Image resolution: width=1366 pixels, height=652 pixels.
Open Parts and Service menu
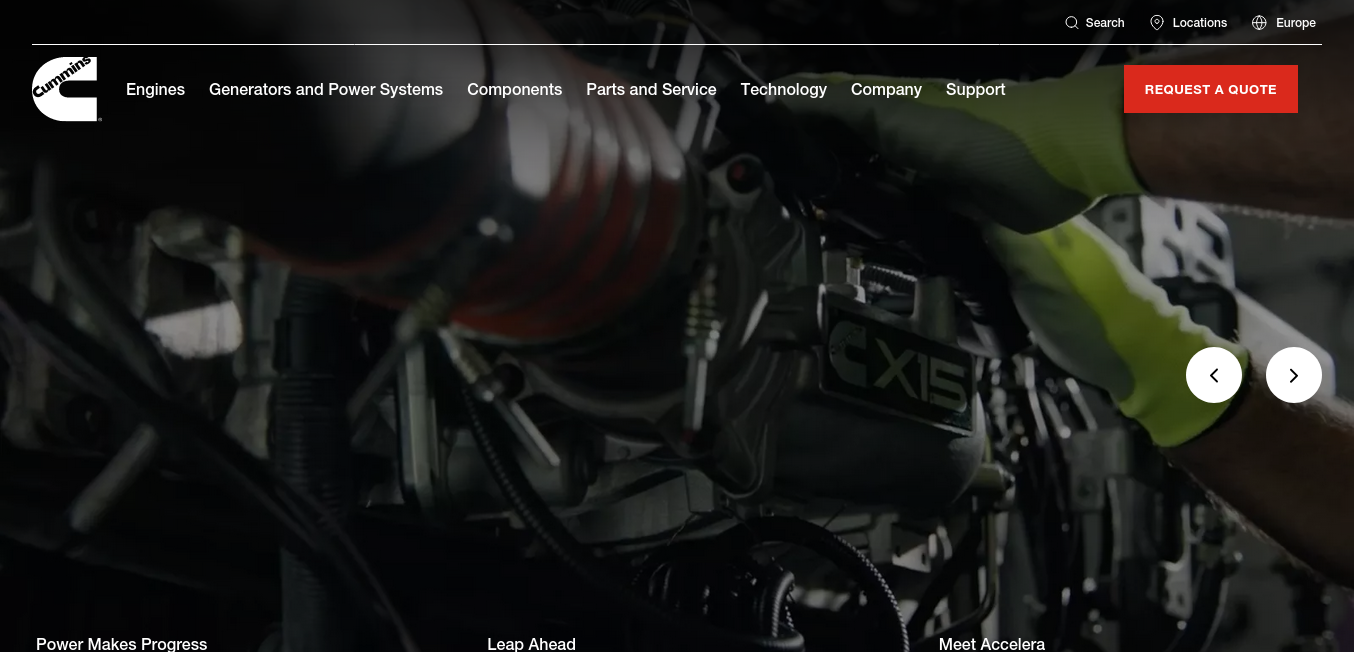(651, 89)
